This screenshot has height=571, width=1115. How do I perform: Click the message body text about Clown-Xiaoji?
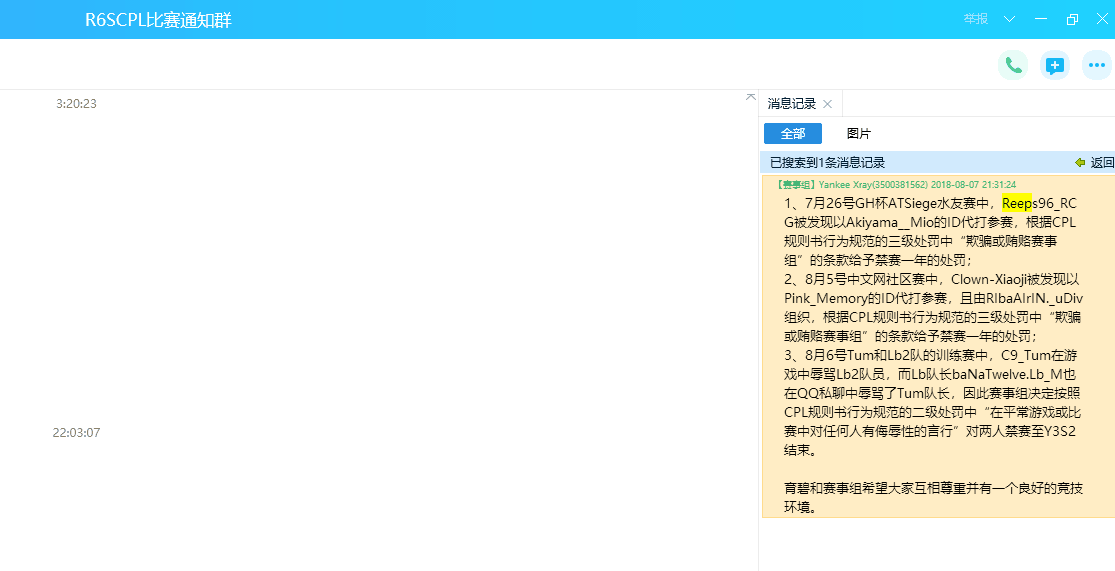point(933,307)
